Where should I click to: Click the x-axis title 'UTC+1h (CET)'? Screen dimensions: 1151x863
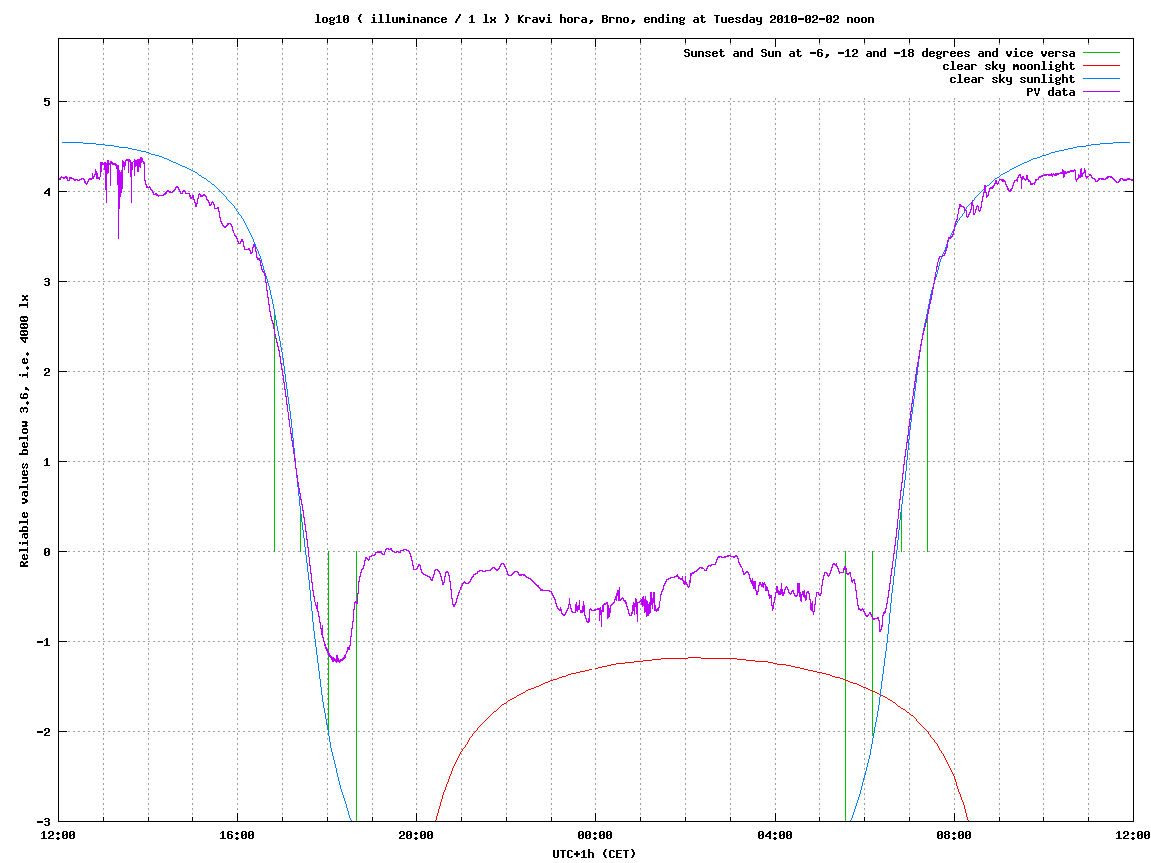coord(594,853)
